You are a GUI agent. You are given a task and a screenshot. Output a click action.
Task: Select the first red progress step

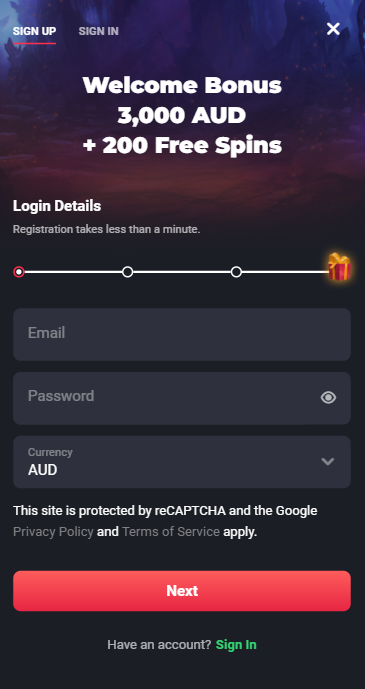pyautogui.click(x=18, y=272)
